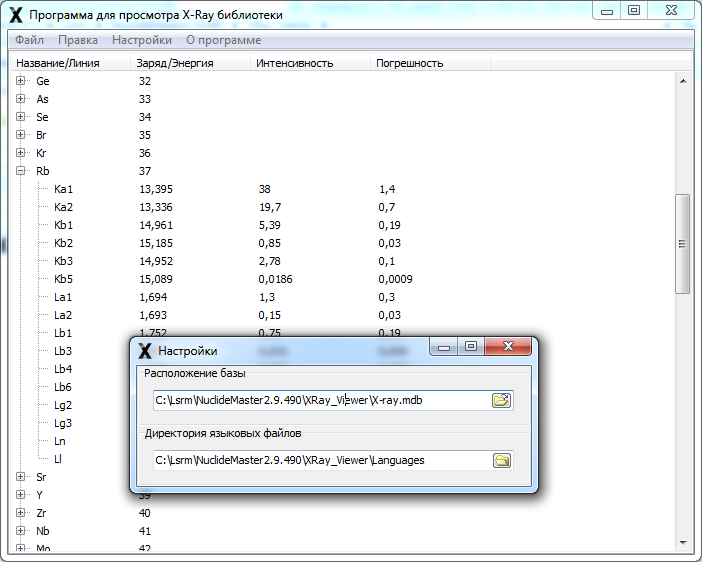Screen dimensions: 702x562
Task: Close the Настройки dialog
Action: coord(514,347)
